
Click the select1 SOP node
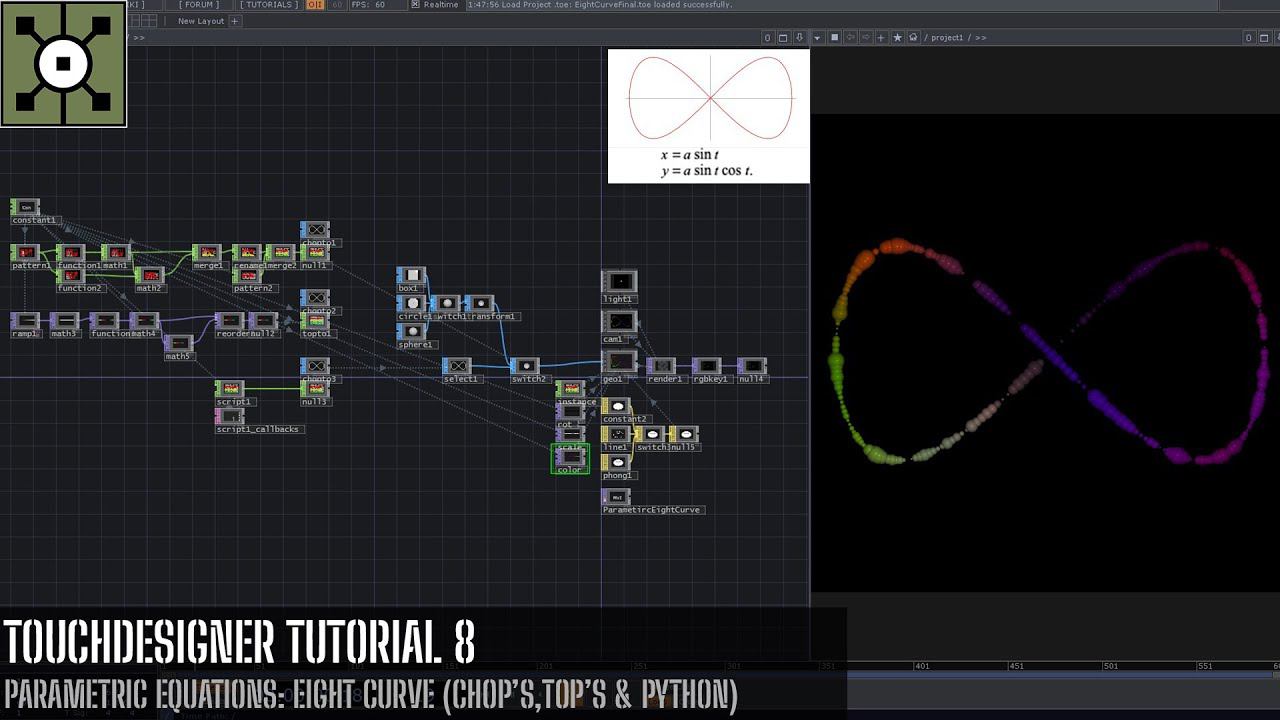pos(457,366)
